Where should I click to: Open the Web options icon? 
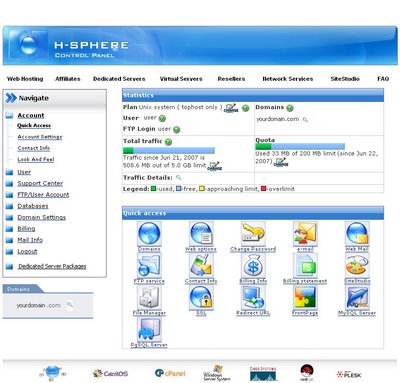point(201,234)
